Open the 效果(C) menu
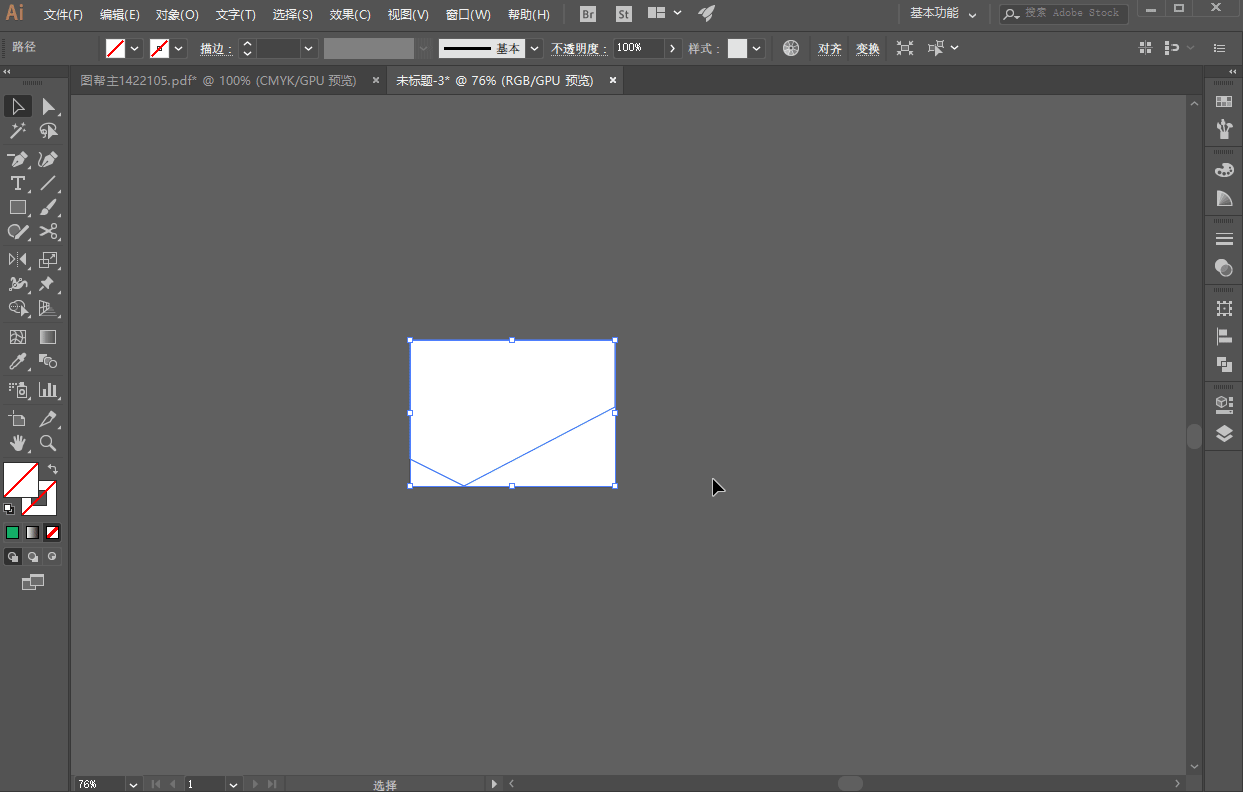This screenshot has height=792, width=1243. click(350, 15)
